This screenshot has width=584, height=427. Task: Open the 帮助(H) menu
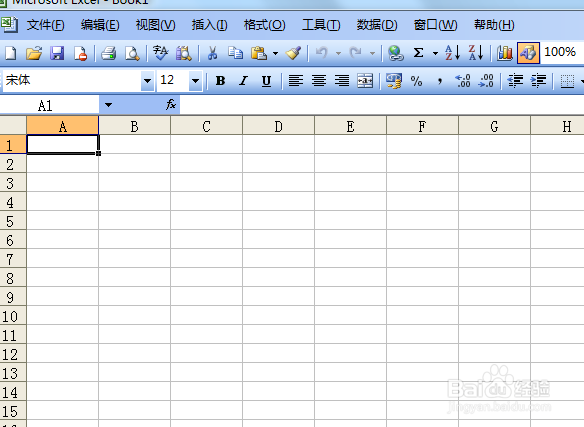coord(494,25)
